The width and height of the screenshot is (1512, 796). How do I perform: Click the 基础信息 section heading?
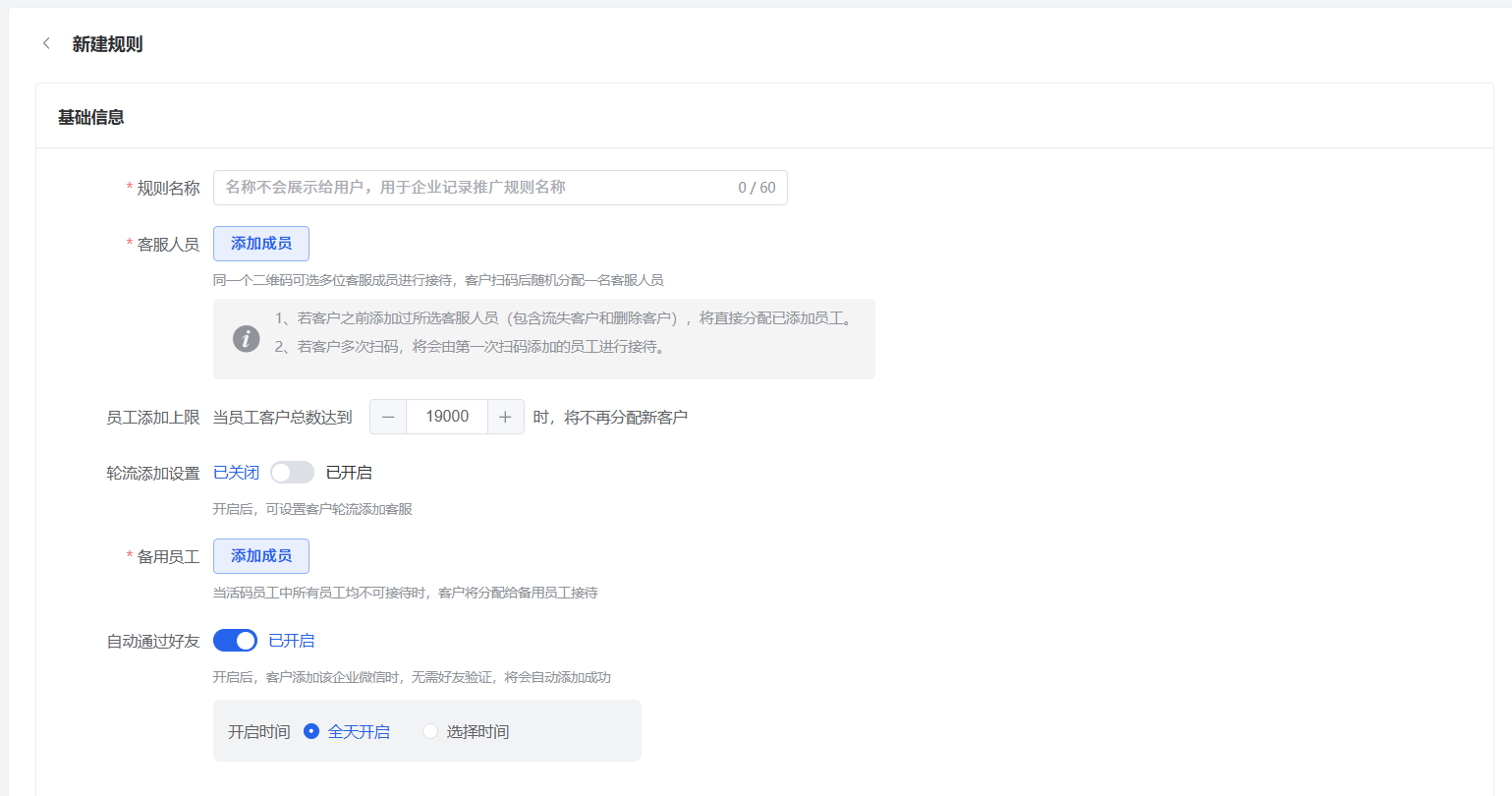[x=91, y=117]
